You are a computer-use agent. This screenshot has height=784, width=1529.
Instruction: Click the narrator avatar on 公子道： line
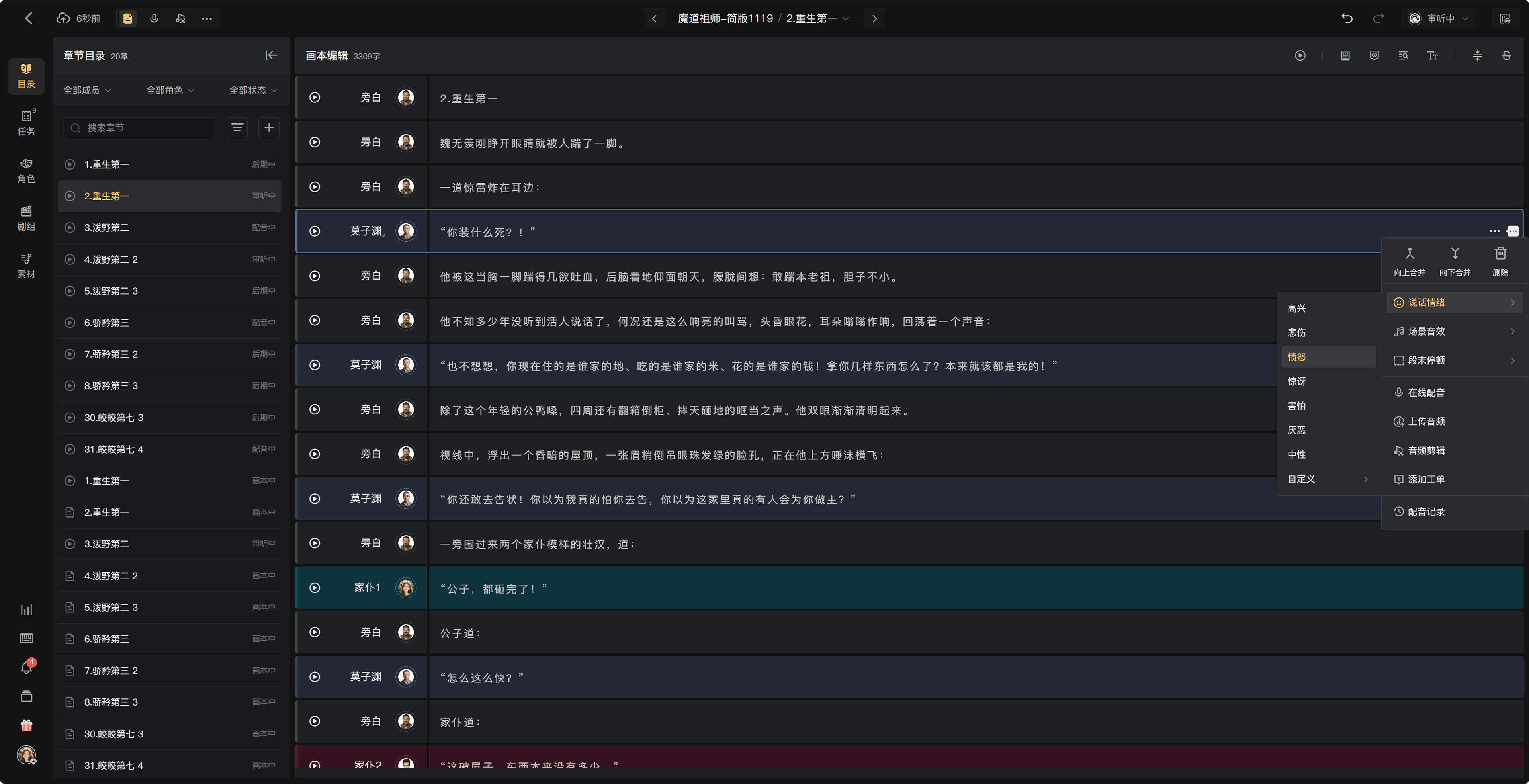click(406, 632)
